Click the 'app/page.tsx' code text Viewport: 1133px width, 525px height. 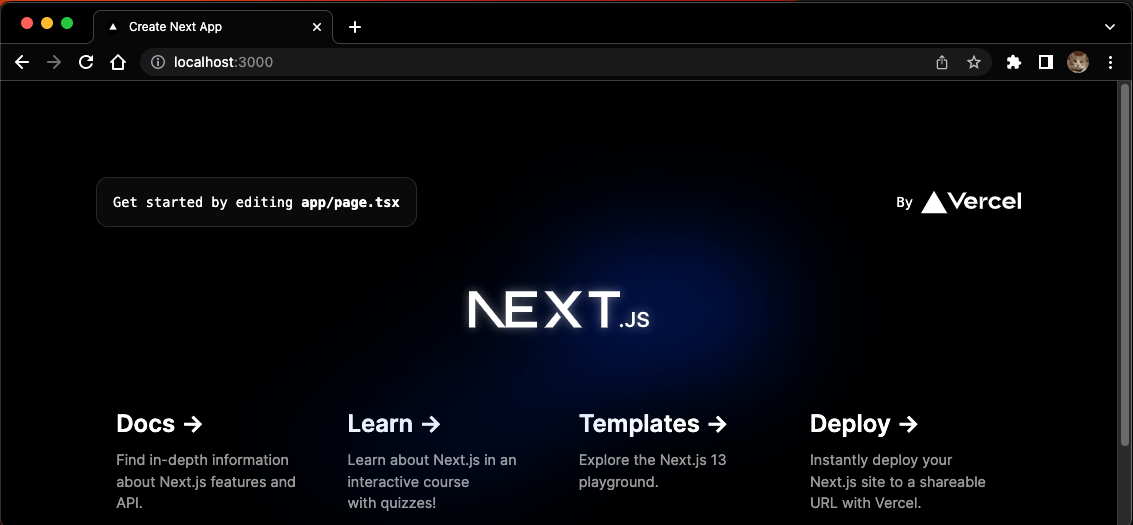[350, 202]
